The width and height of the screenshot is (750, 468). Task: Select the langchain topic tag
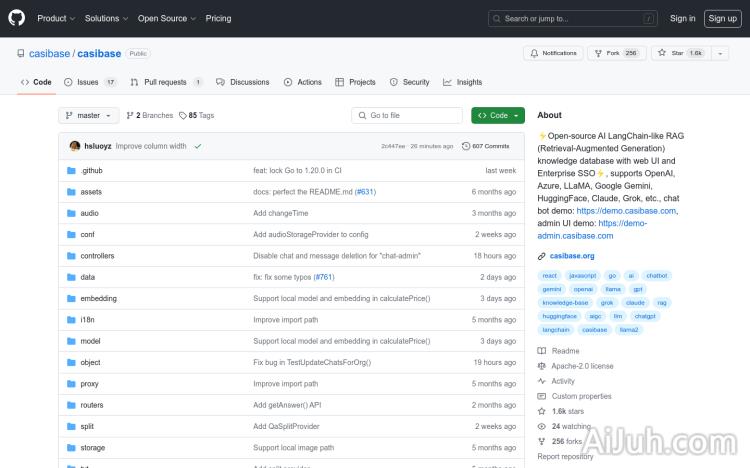[555, 329]
